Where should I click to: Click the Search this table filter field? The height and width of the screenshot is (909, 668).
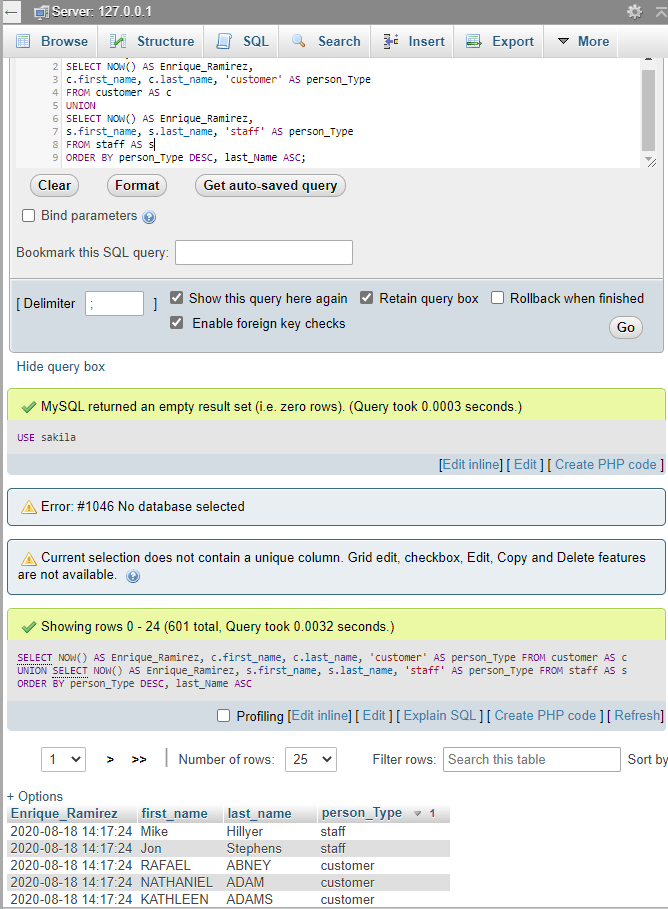[532, 759]
